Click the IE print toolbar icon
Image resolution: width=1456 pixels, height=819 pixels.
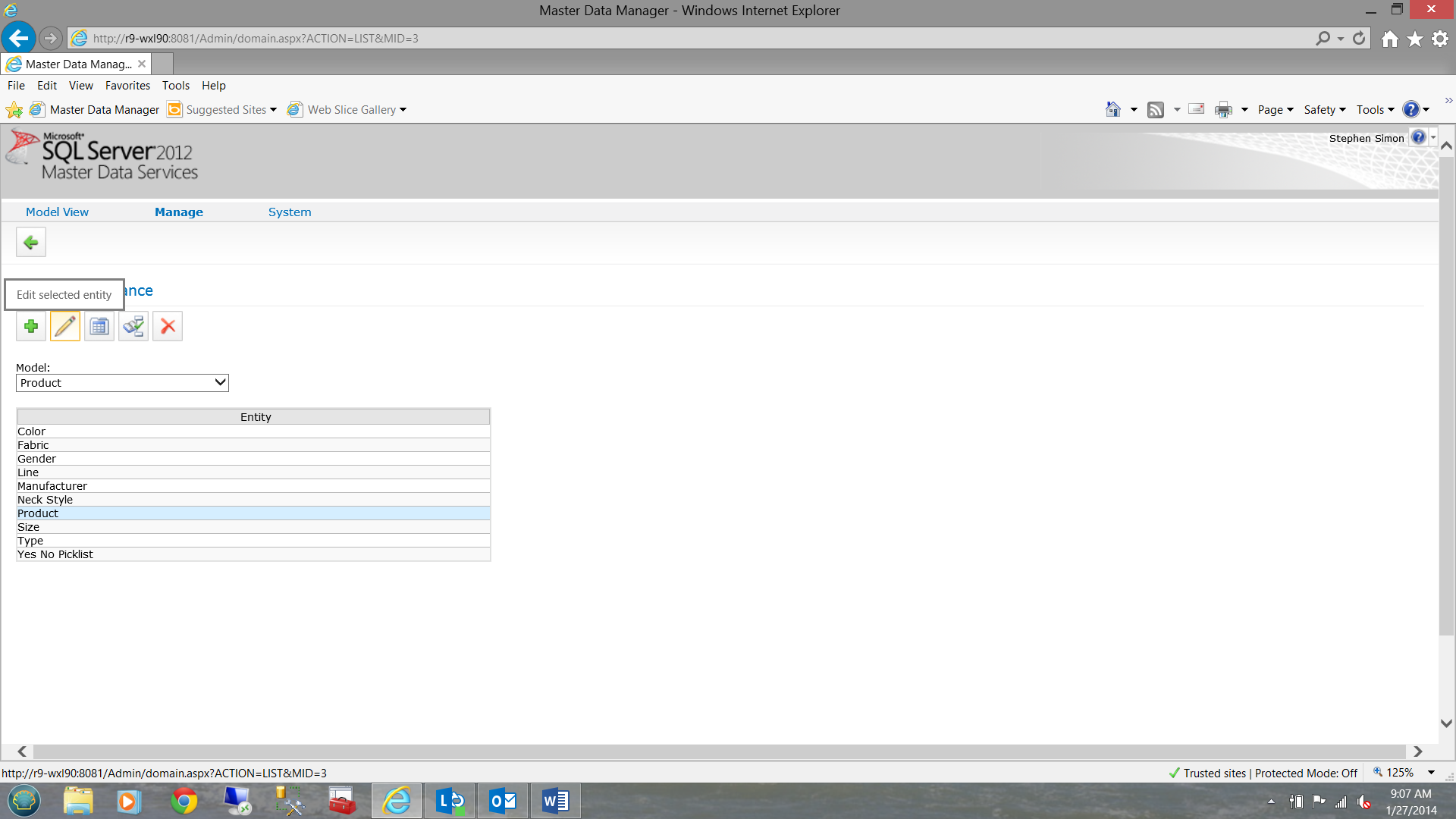(x=1223, y=110)
